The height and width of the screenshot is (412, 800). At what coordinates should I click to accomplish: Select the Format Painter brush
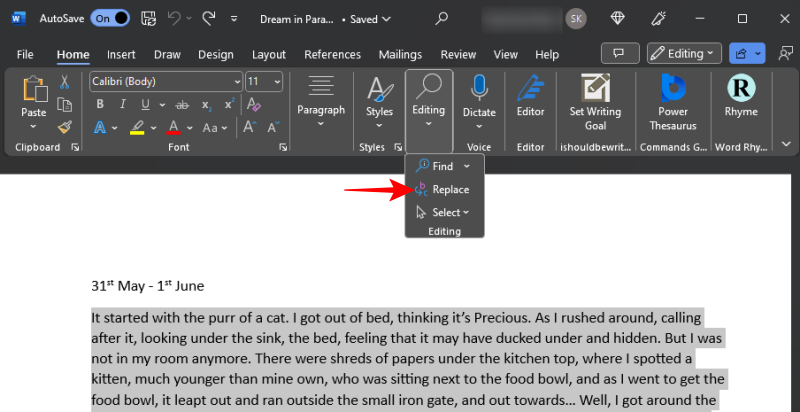(x=65, y=127)
